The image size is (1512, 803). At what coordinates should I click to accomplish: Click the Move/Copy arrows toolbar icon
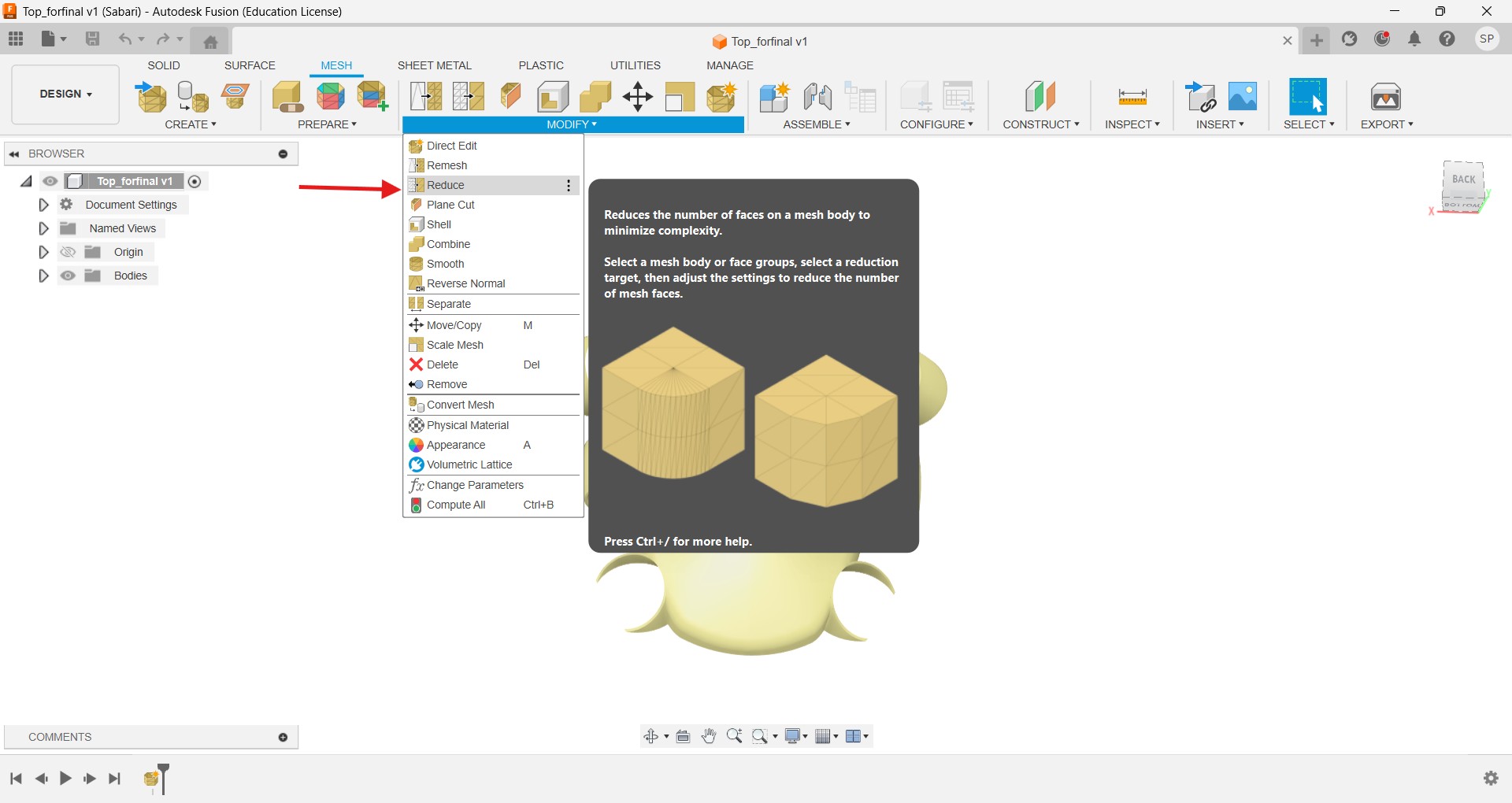(638, 97)
